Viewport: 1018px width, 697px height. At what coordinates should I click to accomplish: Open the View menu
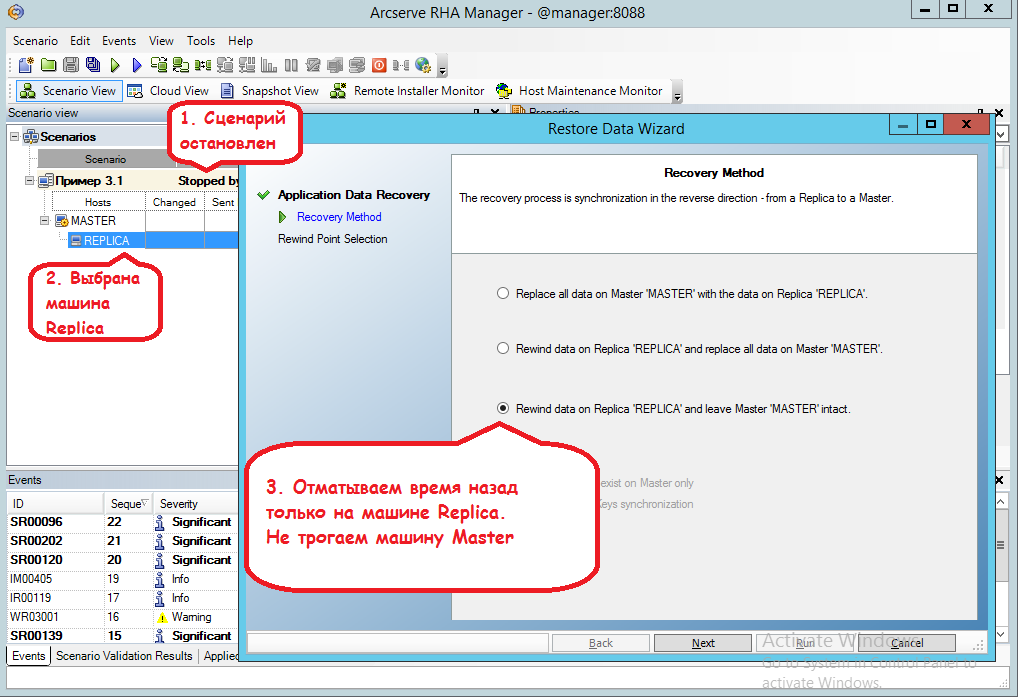161,41
